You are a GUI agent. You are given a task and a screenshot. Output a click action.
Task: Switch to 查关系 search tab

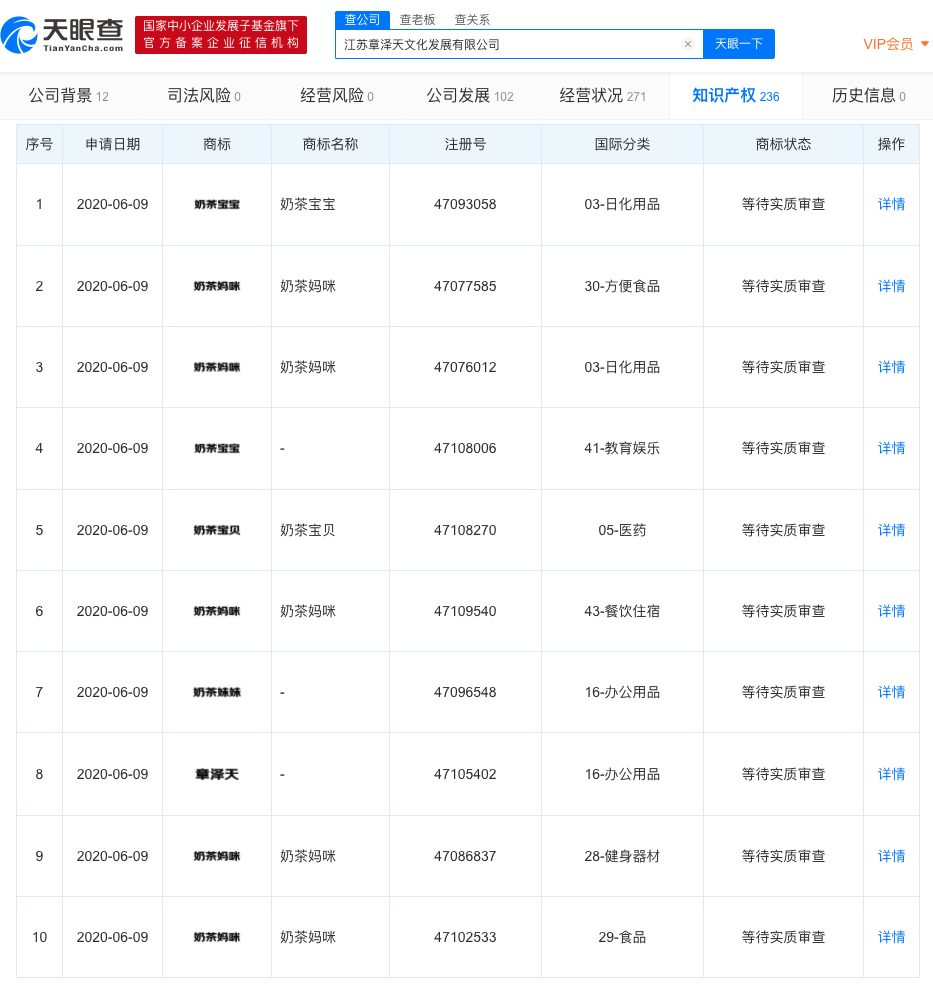[x=472, y=19]
